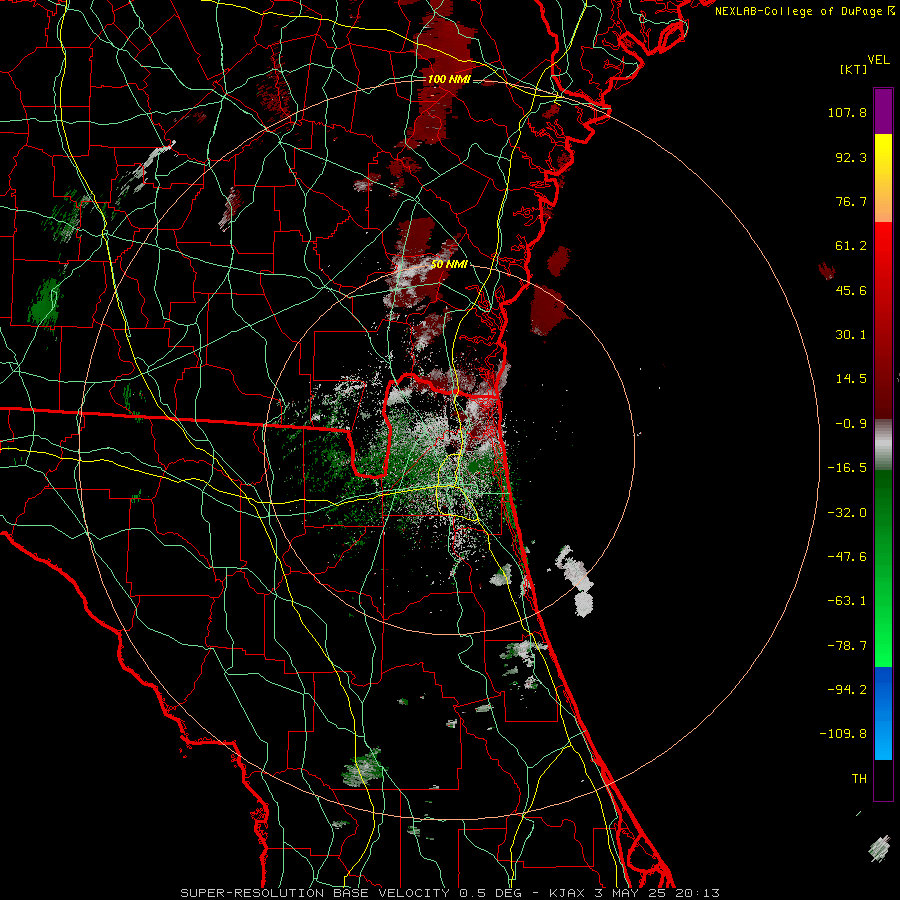Click the 76.7 legend value
900x900 pixels.
pos(851,201)
